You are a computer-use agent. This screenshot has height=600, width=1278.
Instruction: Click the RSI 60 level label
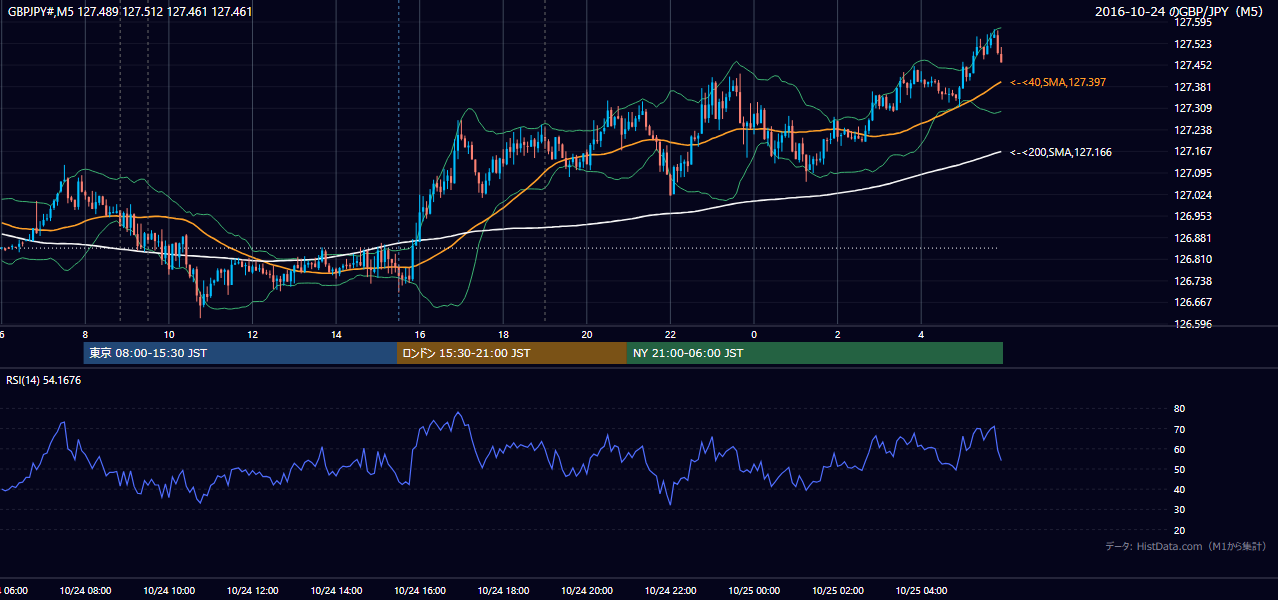(x=1179, y=449)
